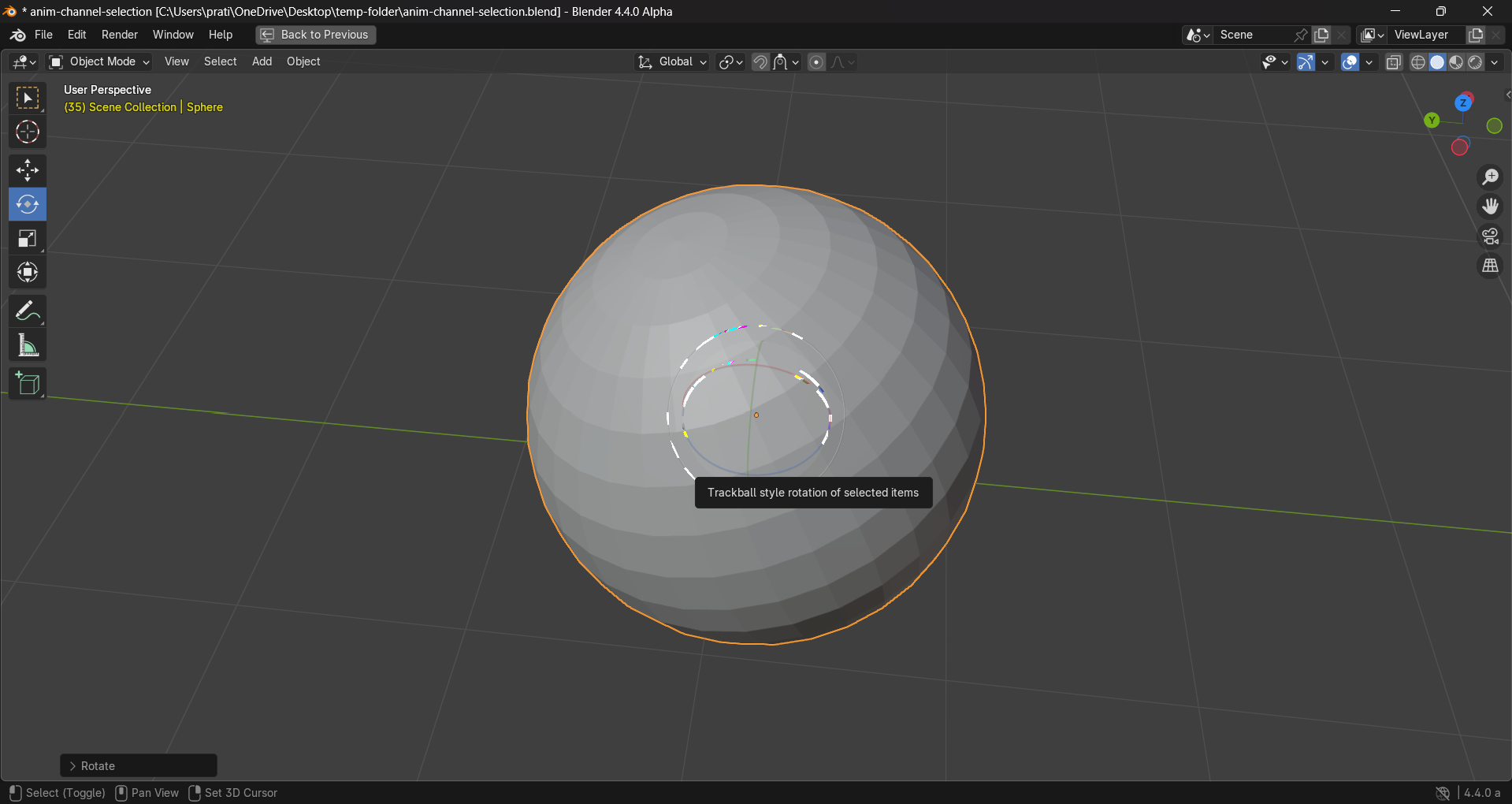
Task: Pick the Measure tool
Action: (28, 345)
